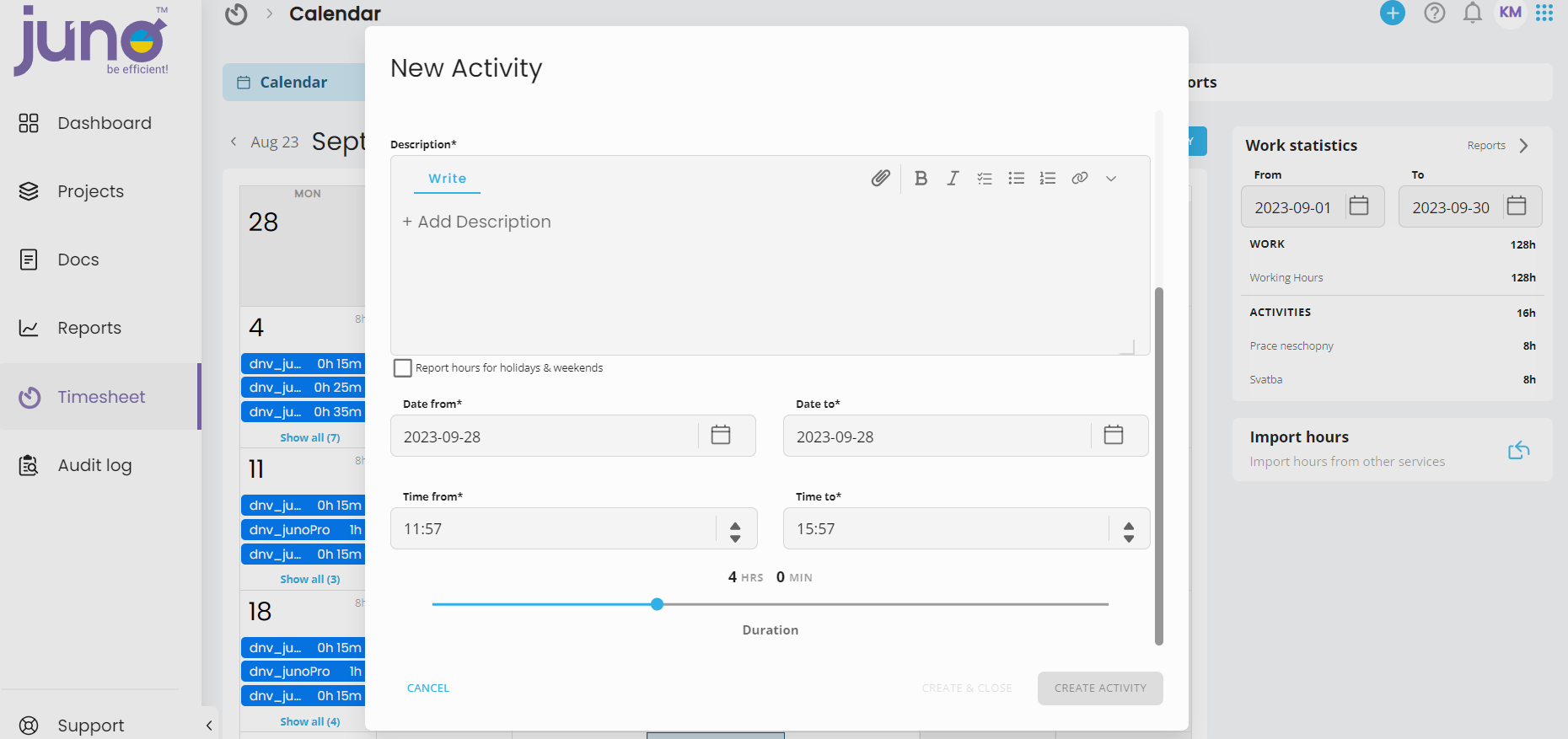Open Reports in the sidebar
This screenshot has height=739, width=1568.
point(100,328)
